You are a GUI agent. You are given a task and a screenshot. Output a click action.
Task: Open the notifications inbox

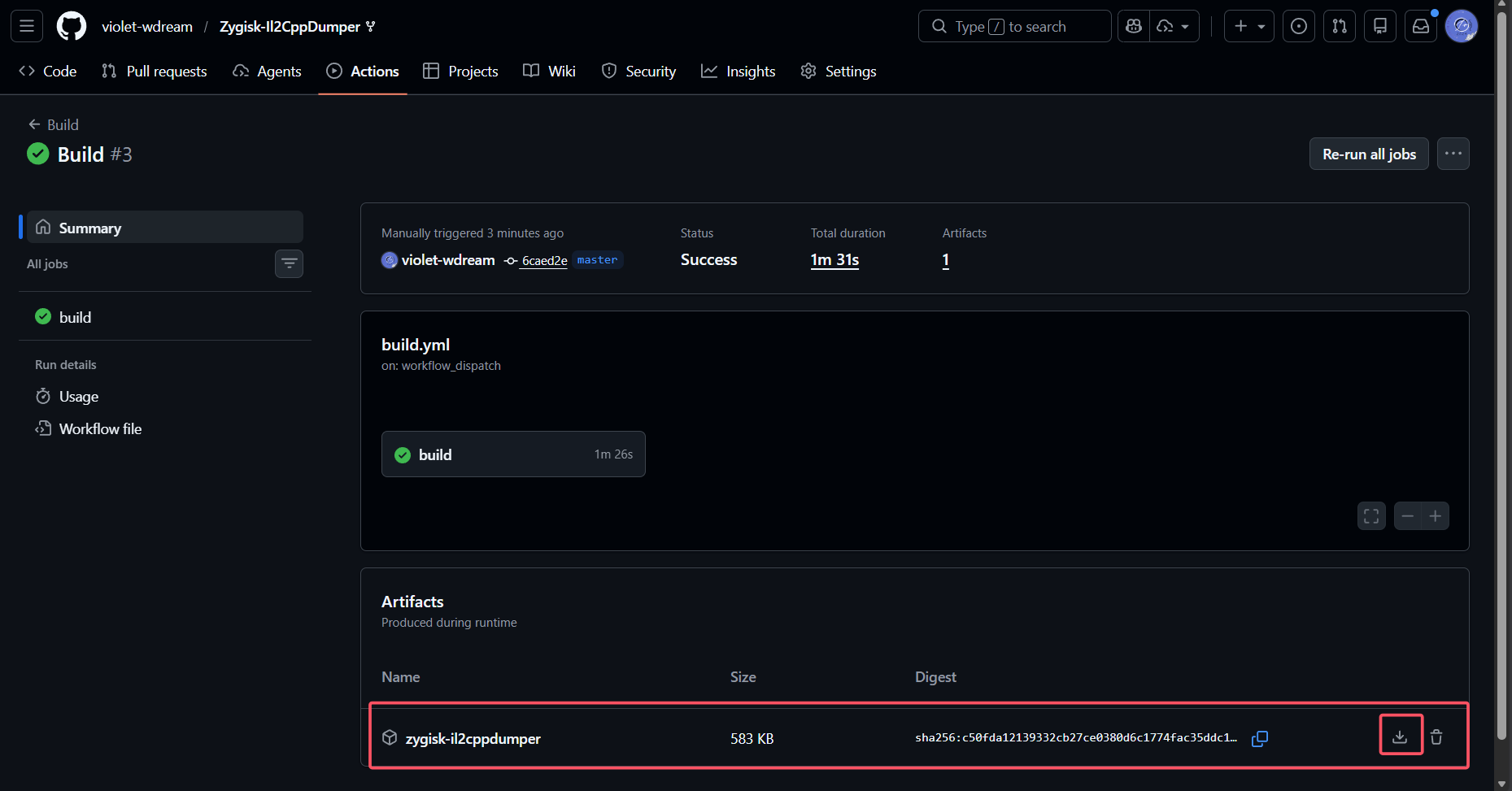(1421, 26)
